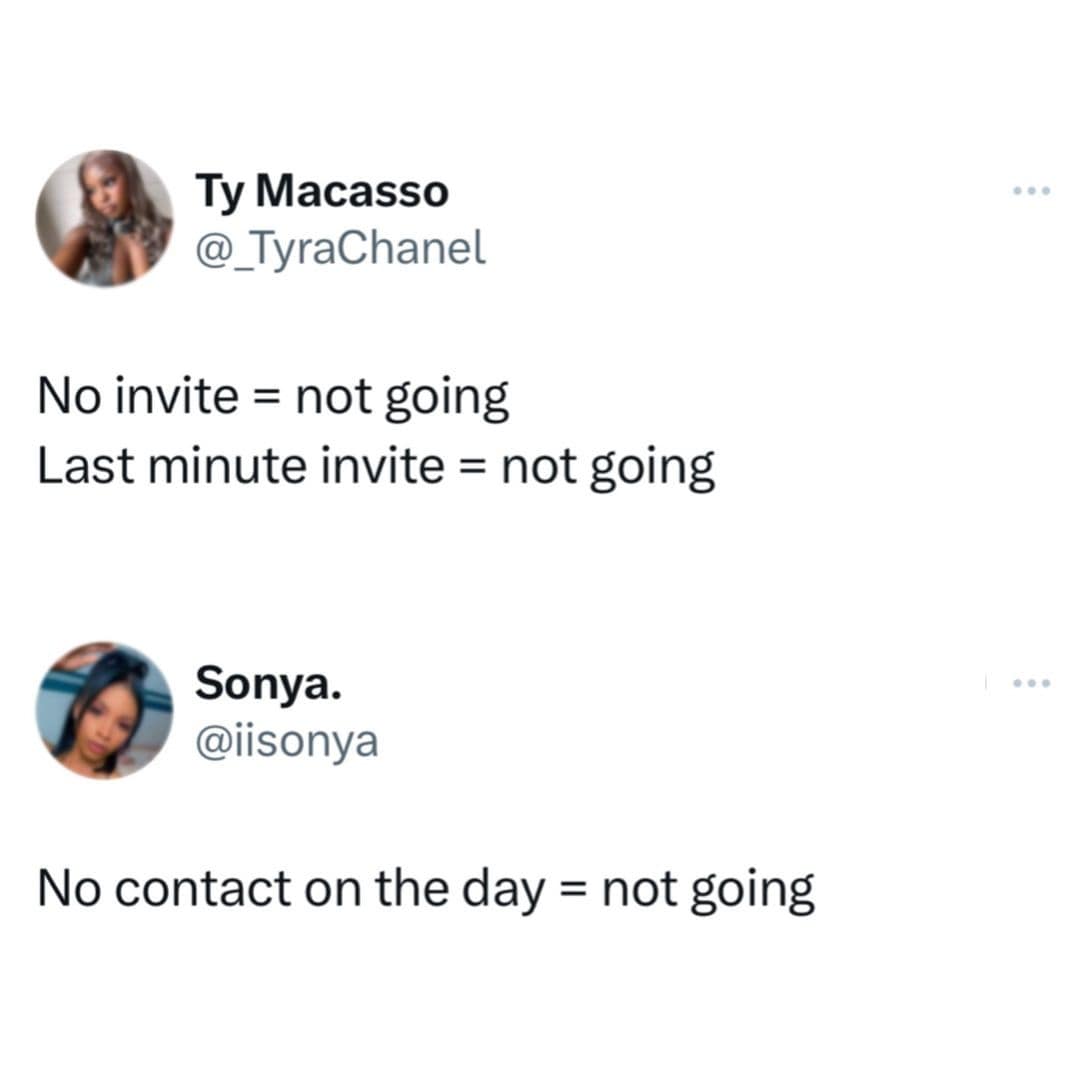Click Ty Macasso's profile picture
The width and height of the screenshot is (1080, 1080).
click(104, 218)
